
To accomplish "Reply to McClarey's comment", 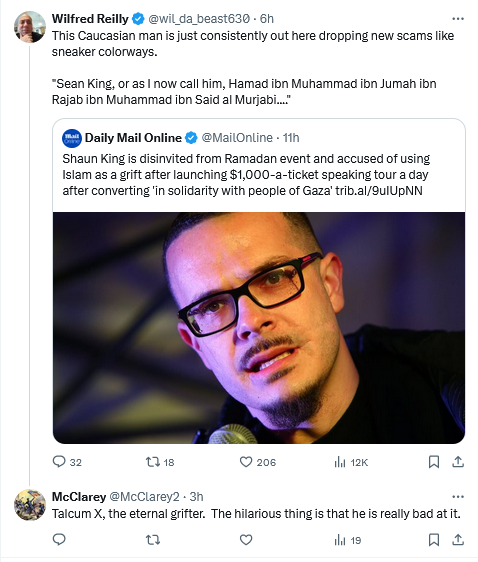I will click(x=59, y=540).
